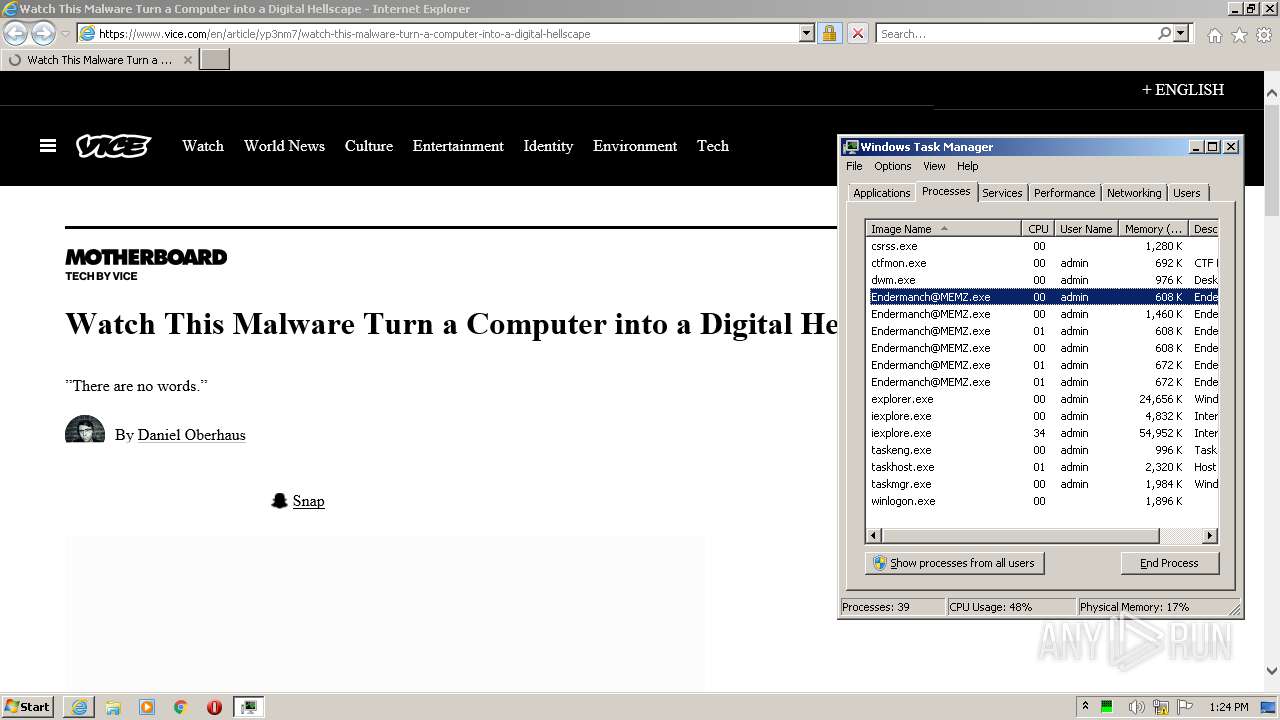1280x720 pixels.
Task: Switch to the Applications tab
Action: pyautogui.click(x=881, y=193)
